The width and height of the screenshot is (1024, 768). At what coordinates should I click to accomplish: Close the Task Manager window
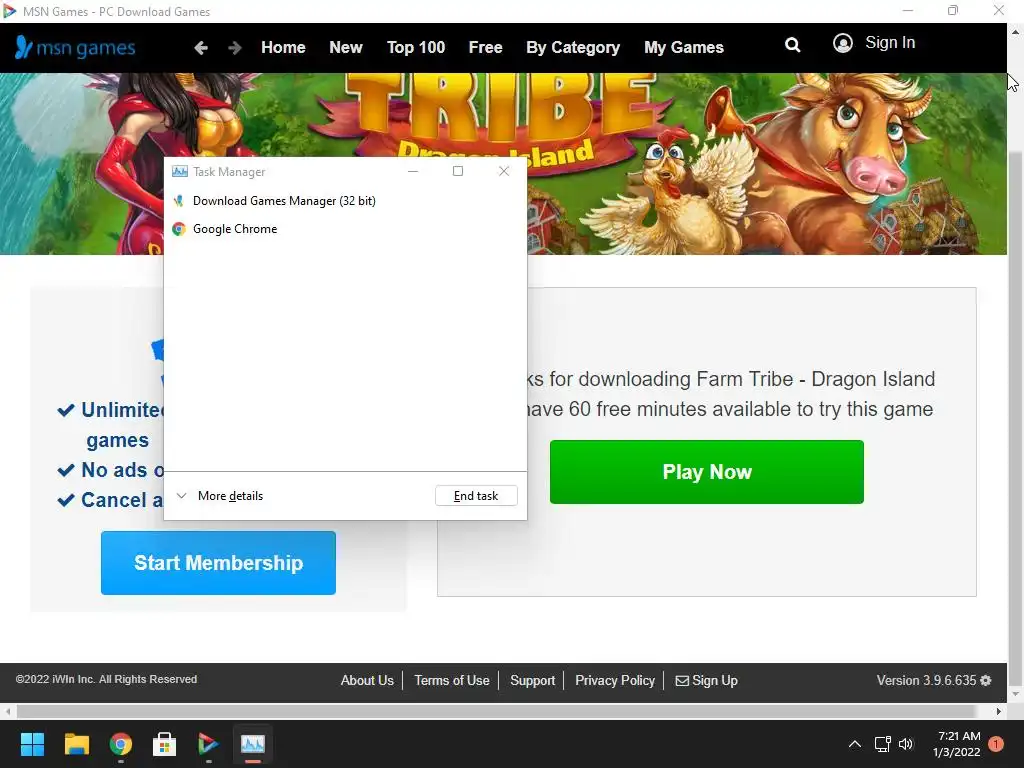coord(504,171)
